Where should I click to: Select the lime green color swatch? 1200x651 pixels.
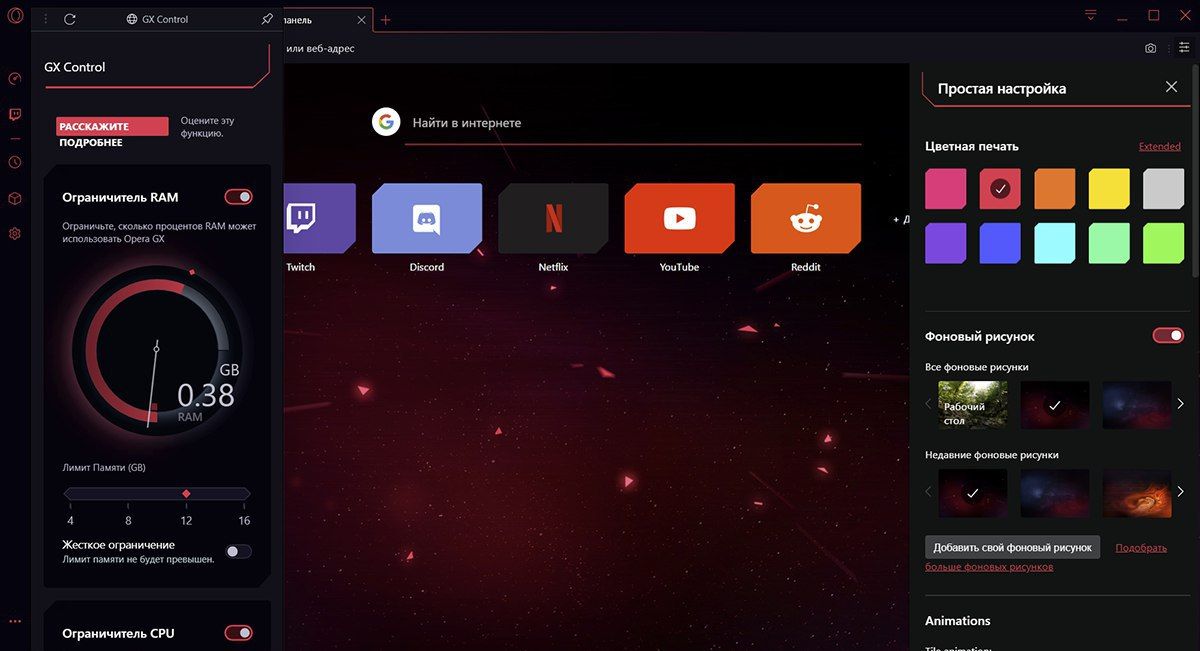pos(1163,243)
